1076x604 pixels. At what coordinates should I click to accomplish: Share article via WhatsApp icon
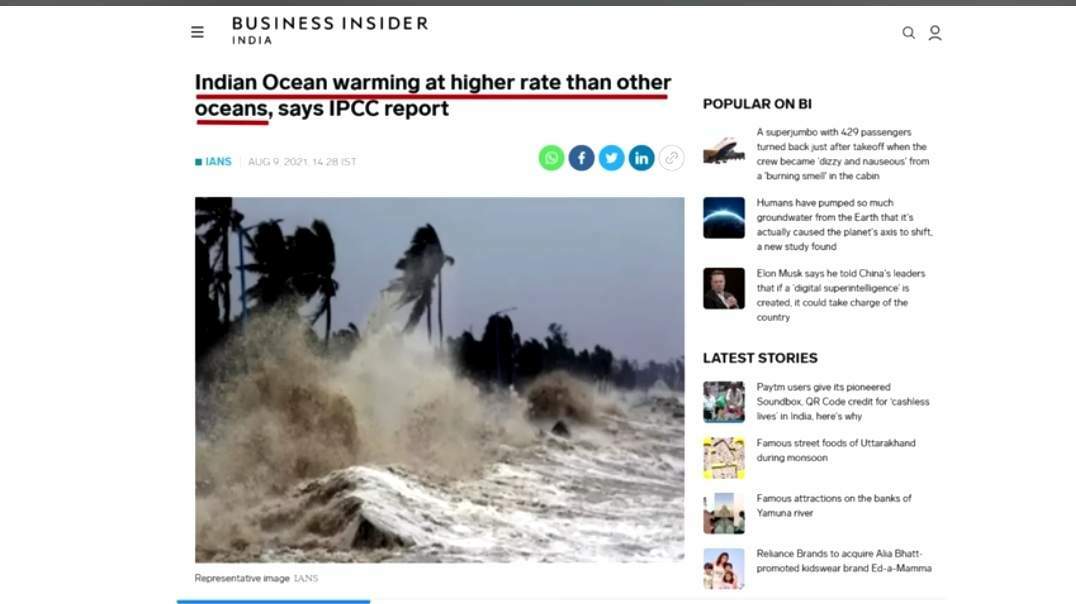(x=551, y=158)
